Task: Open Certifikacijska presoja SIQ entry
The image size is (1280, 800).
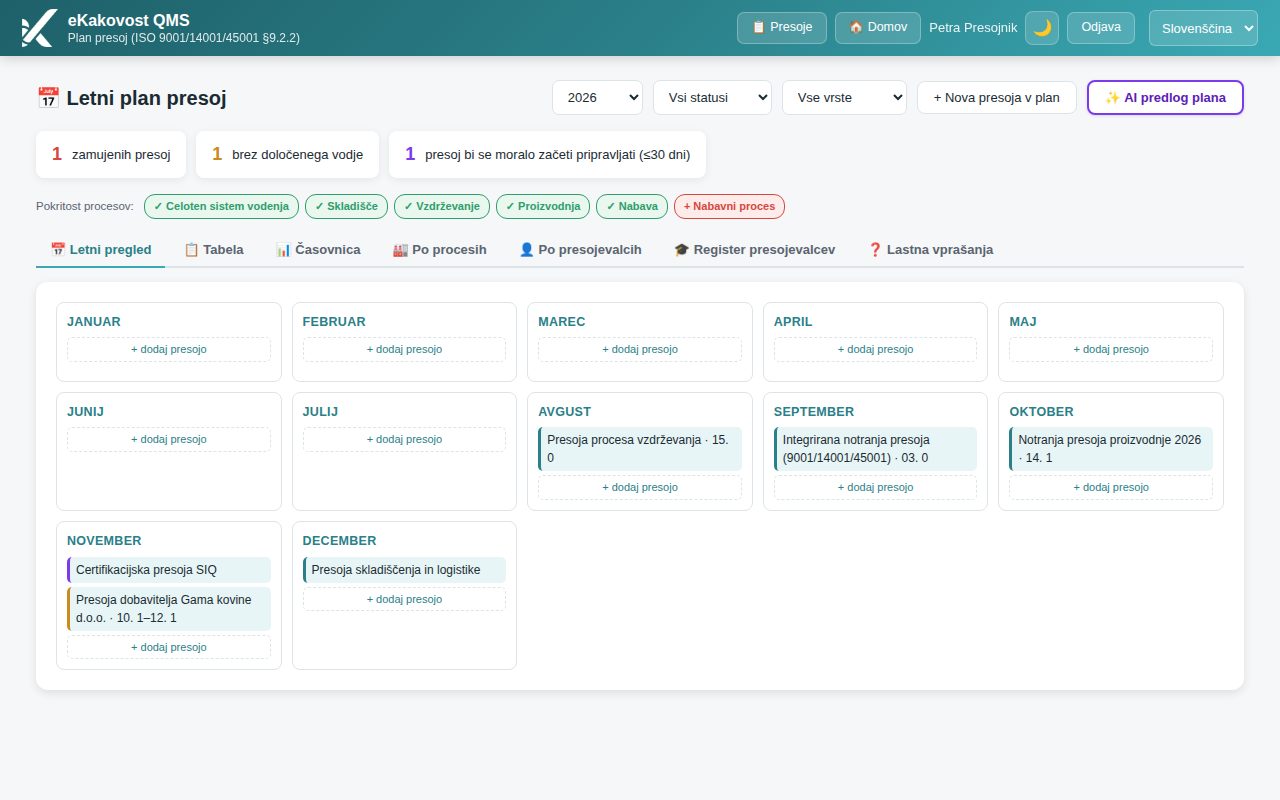Action: point(169,570)
